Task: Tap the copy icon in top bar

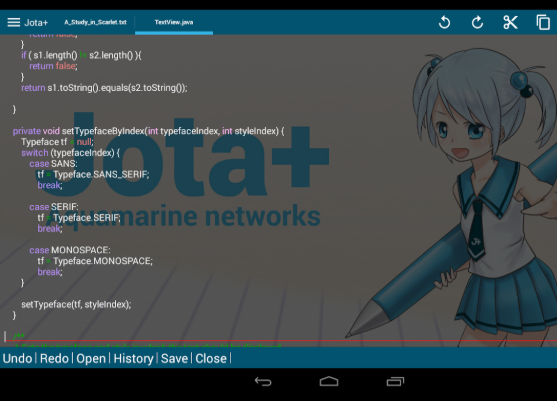Action: (543, 22)
